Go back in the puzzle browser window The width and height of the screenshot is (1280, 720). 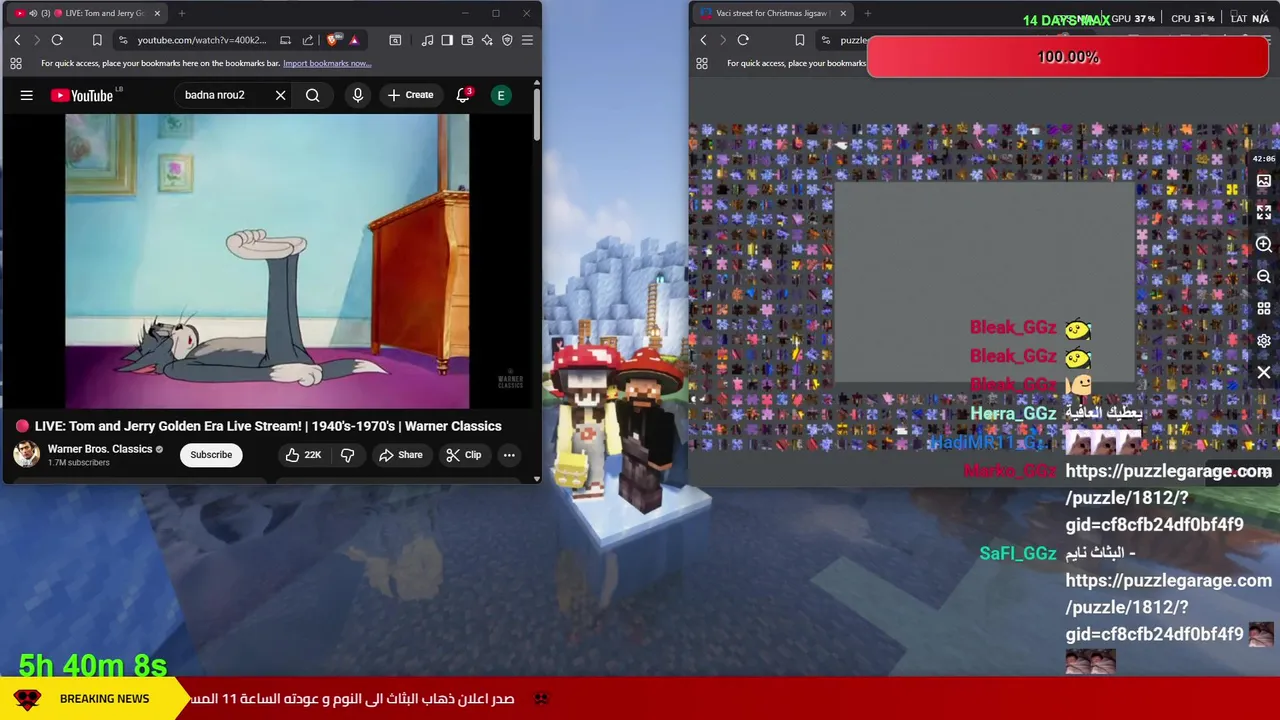point(703,40)
